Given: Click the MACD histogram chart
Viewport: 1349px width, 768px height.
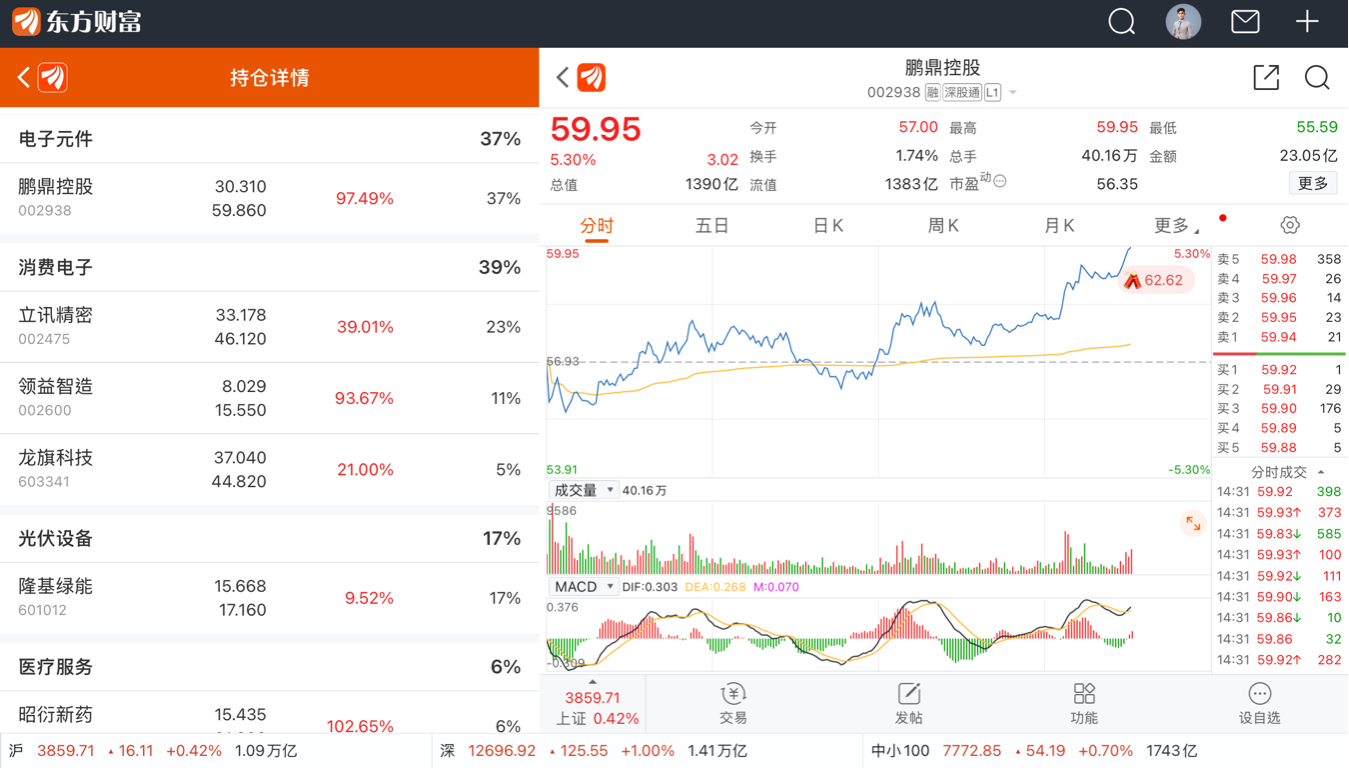Looking at the screenshot, I should click(879, 634).
